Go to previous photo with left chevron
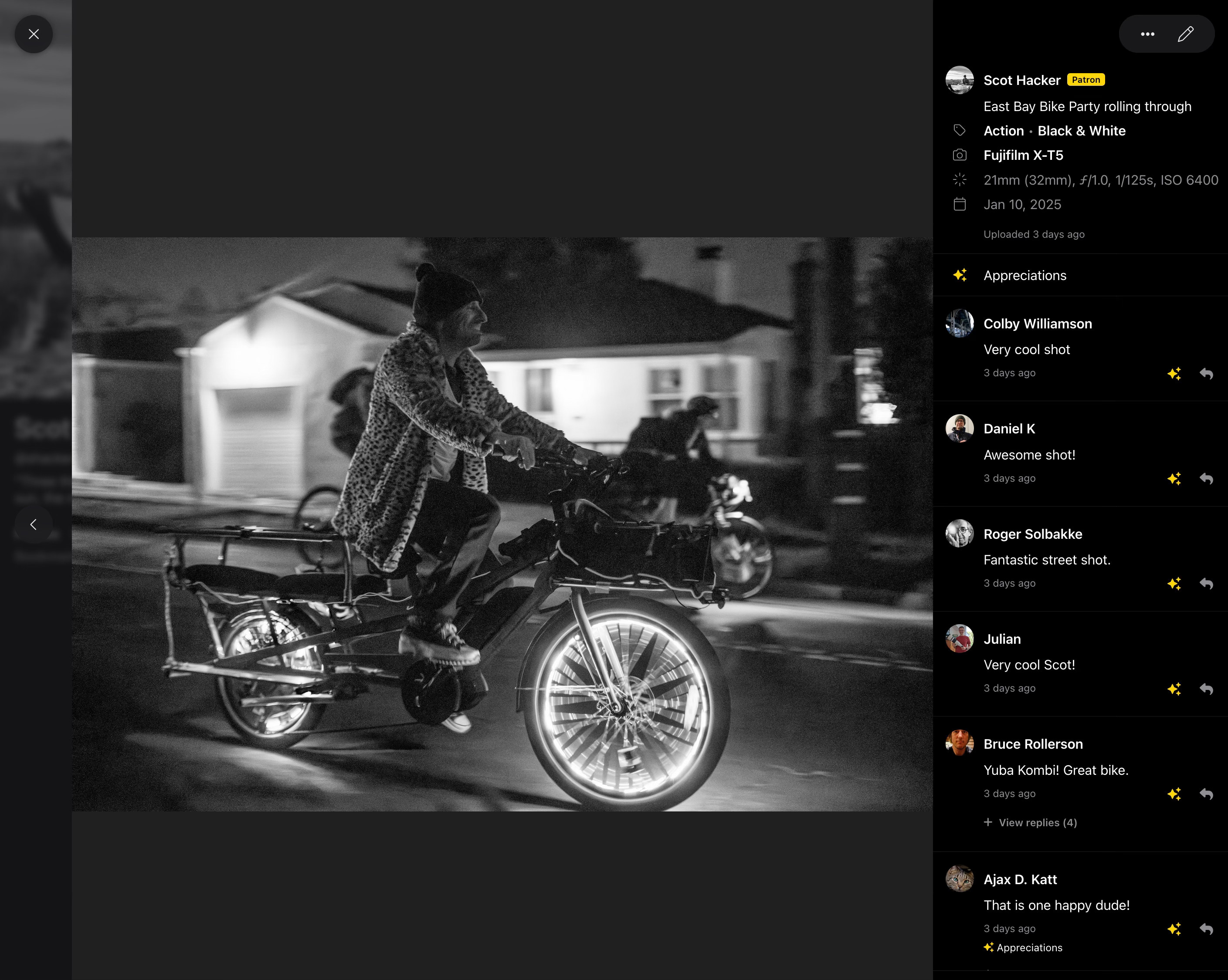Screen dimensions: 1228x980 [34, 524]
